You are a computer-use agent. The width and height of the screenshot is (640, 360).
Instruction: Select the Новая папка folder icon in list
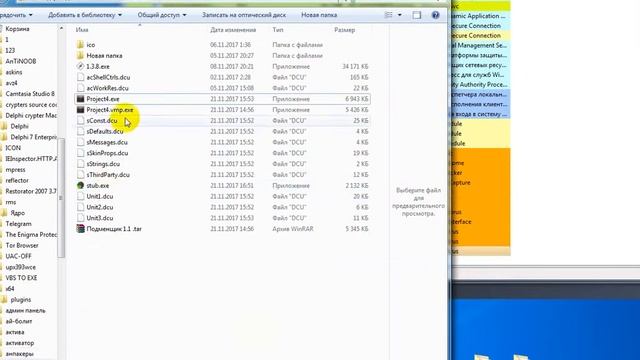(80, 56)
